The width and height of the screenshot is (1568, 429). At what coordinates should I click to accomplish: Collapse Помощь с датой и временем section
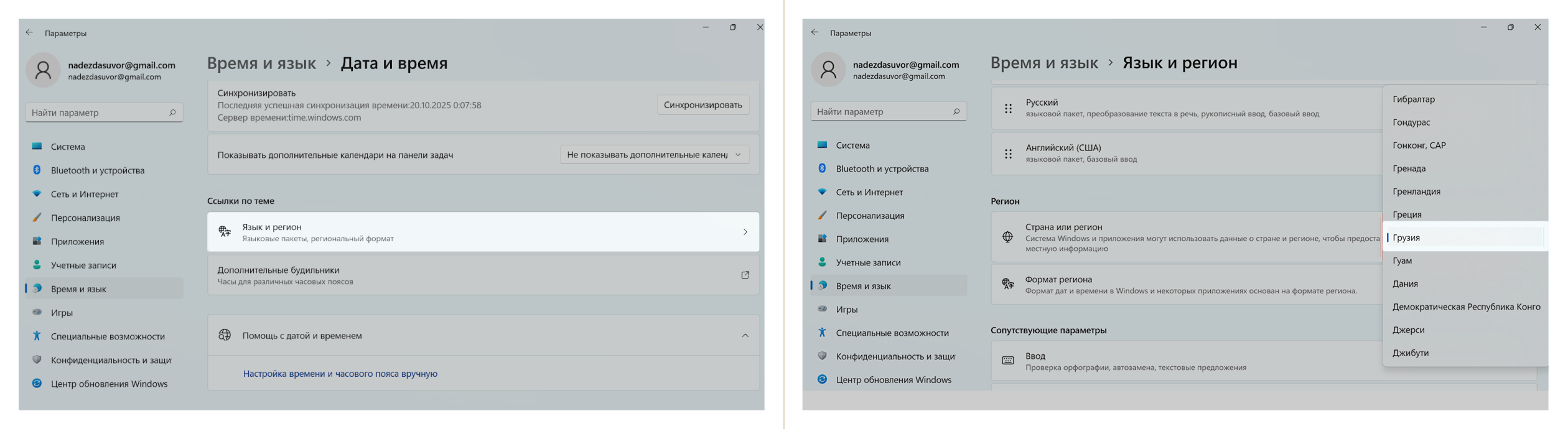pyautogui.click(x=745, y=336)
